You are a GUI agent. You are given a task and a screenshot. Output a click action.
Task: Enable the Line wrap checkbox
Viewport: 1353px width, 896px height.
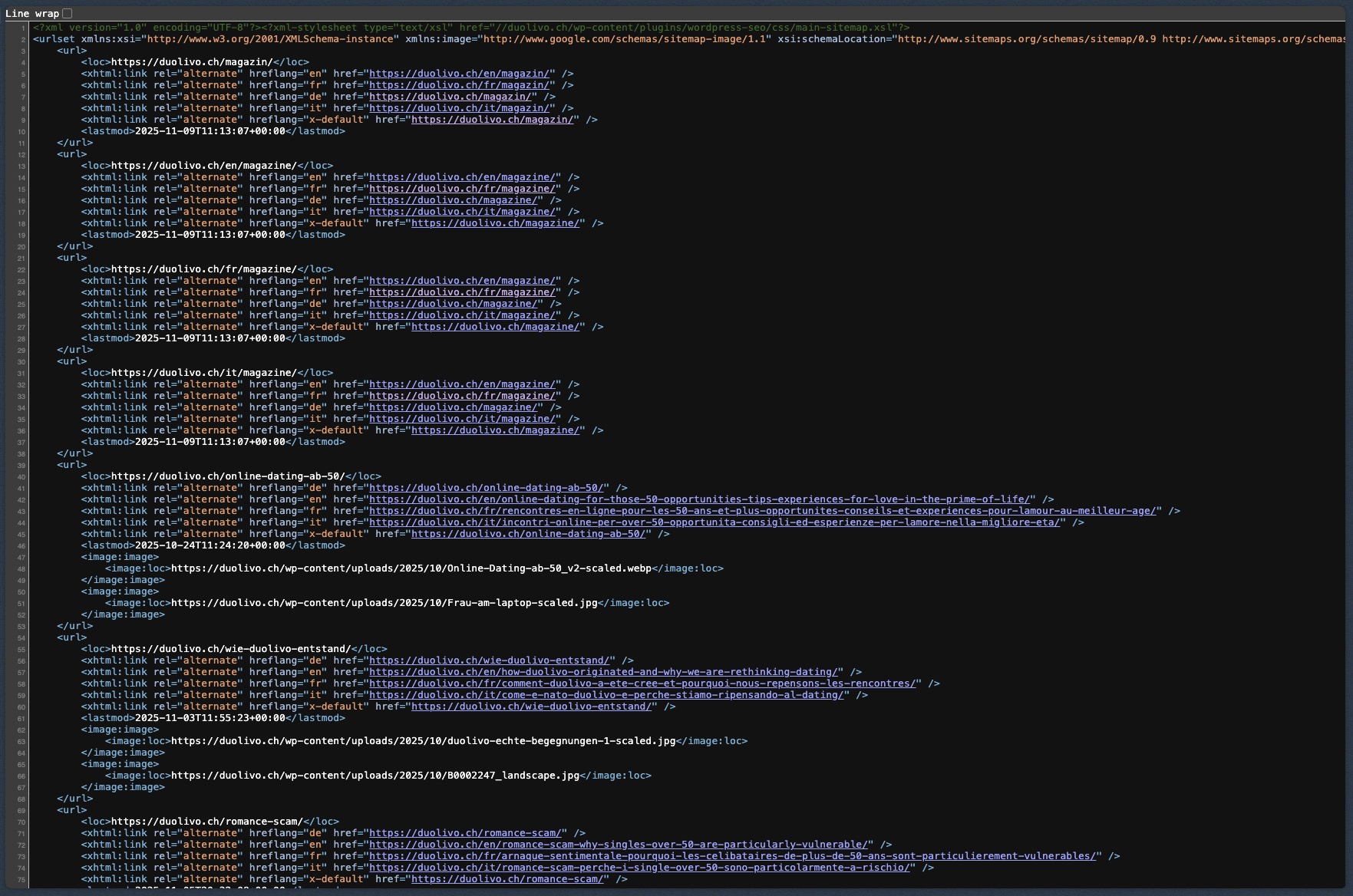point(68,13)
